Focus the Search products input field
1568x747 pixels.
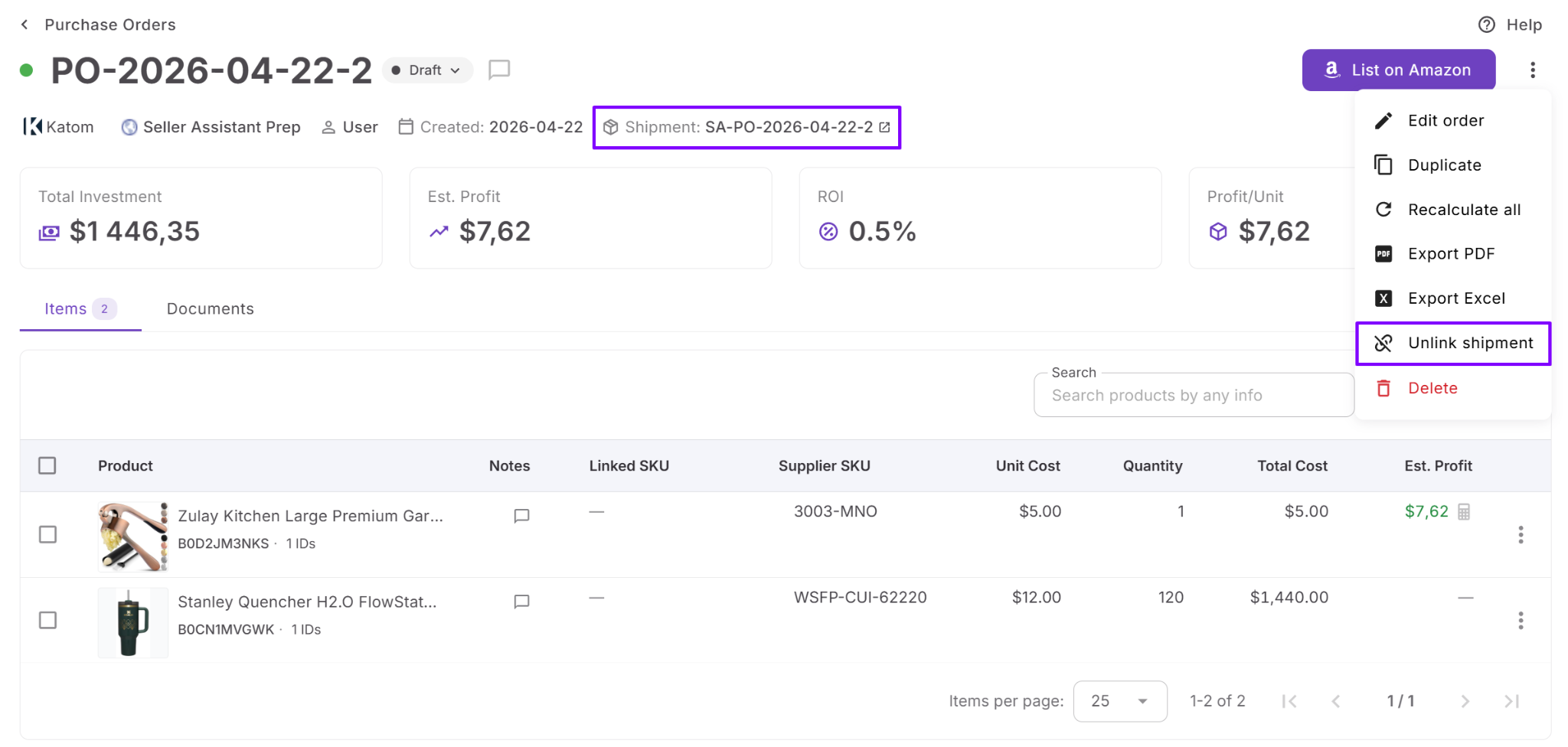click(1194, 395)
